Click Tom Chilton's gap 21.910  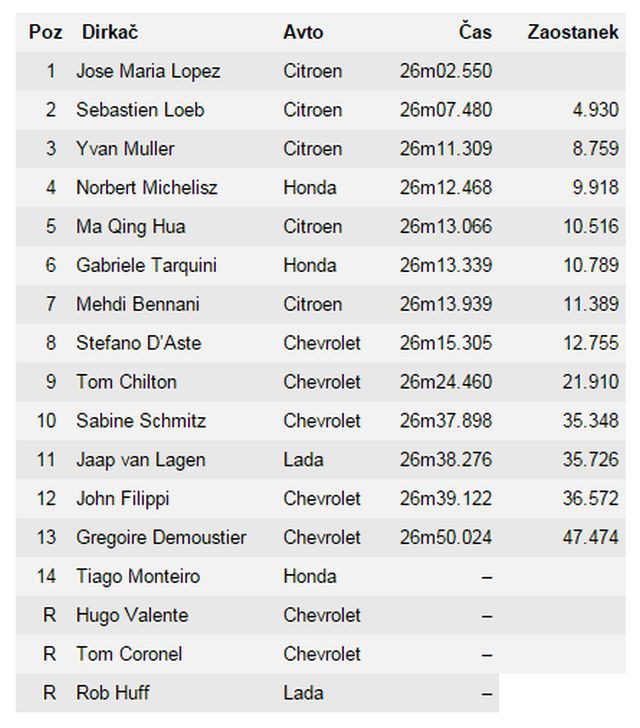[590, 382]
